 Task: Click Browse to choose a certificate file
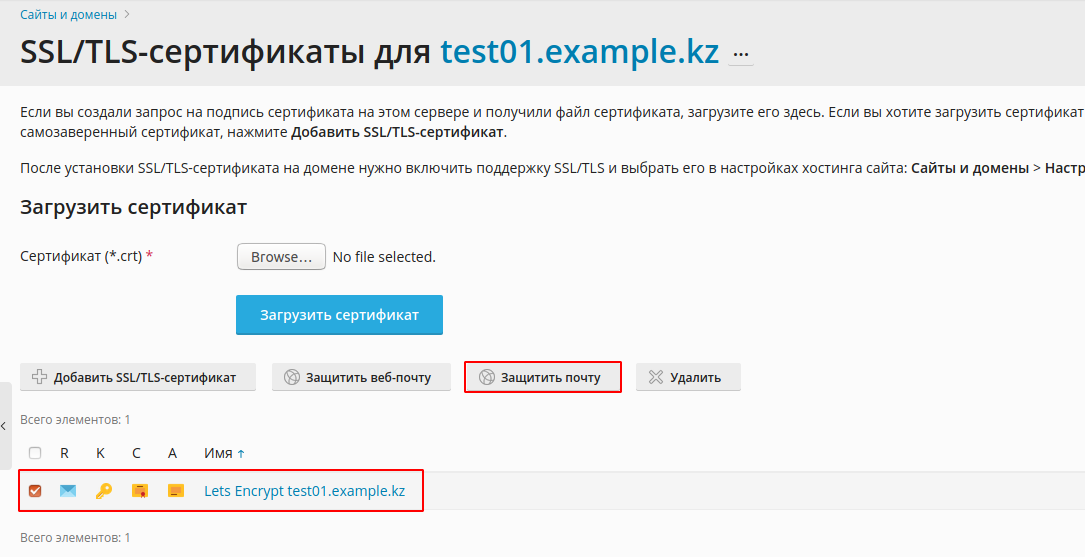point(281,257)
